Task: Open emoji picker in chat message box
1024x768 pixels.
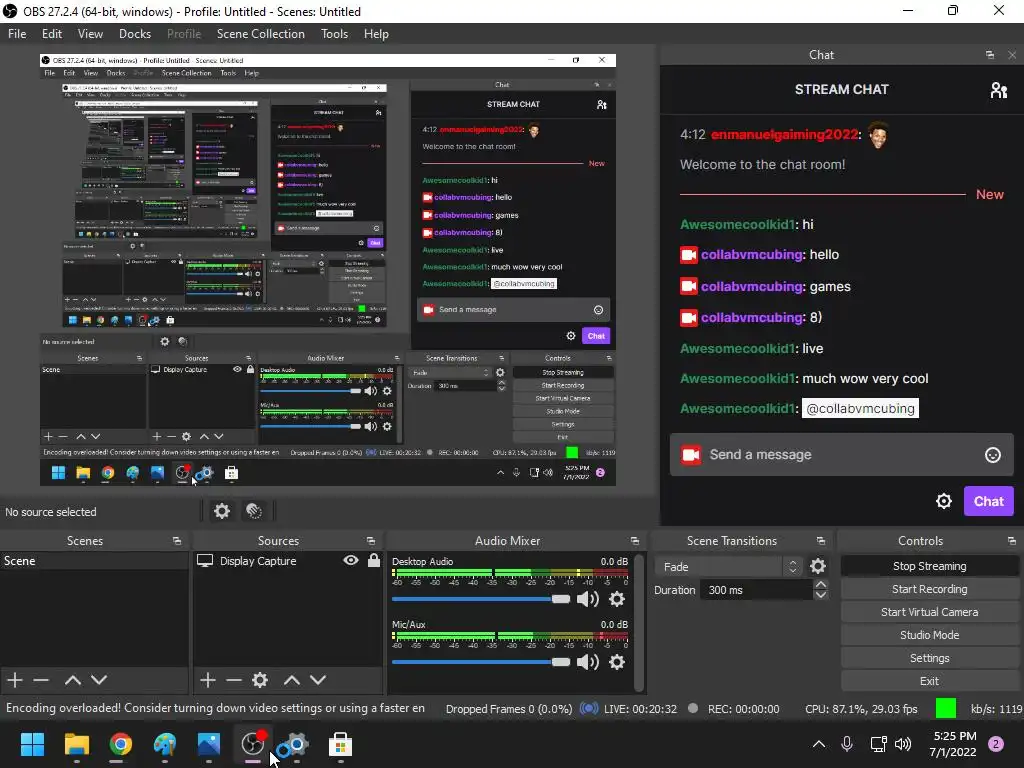Action: (x=993, y=455)
